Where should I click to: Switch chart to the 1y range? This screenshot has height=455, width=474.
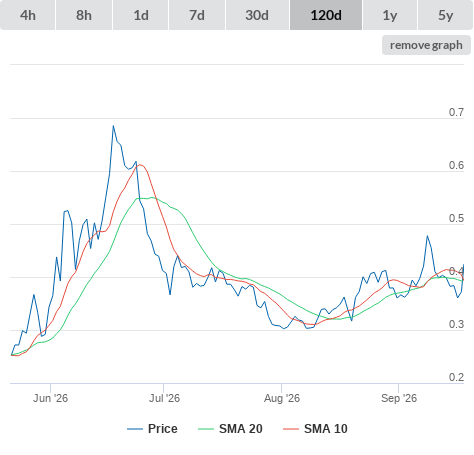pos(390,15)
